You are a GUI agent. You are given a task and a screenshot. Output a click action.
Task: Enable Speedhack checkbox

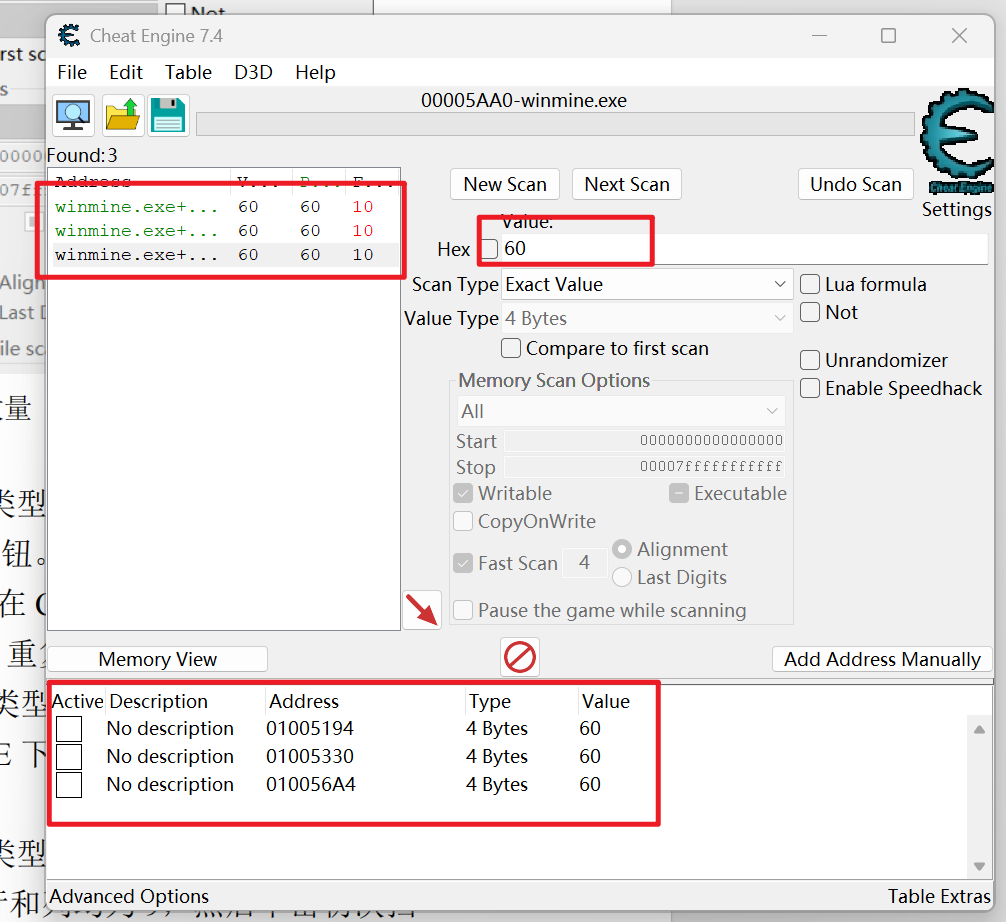[810, 388]
